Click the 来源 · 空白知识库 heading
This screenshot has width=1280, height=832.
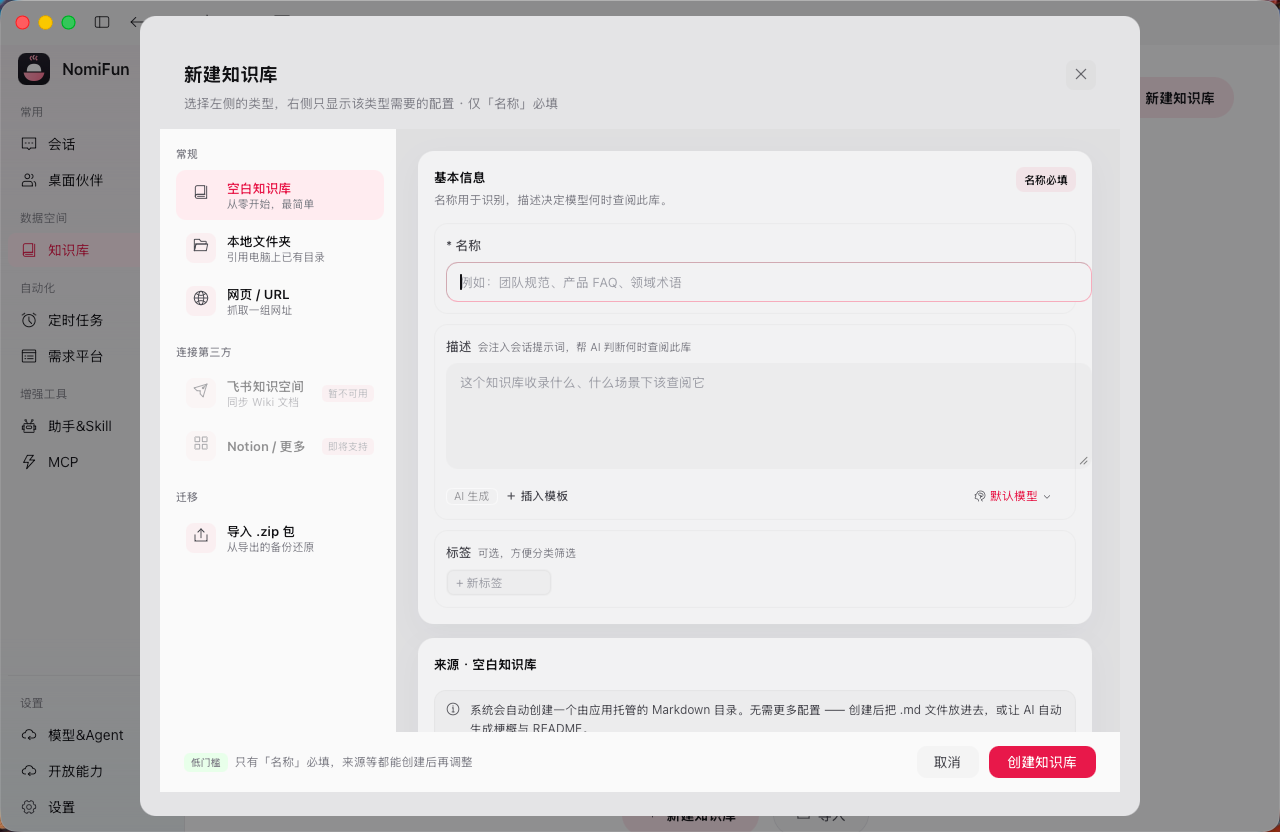click(x=485, y=664)
